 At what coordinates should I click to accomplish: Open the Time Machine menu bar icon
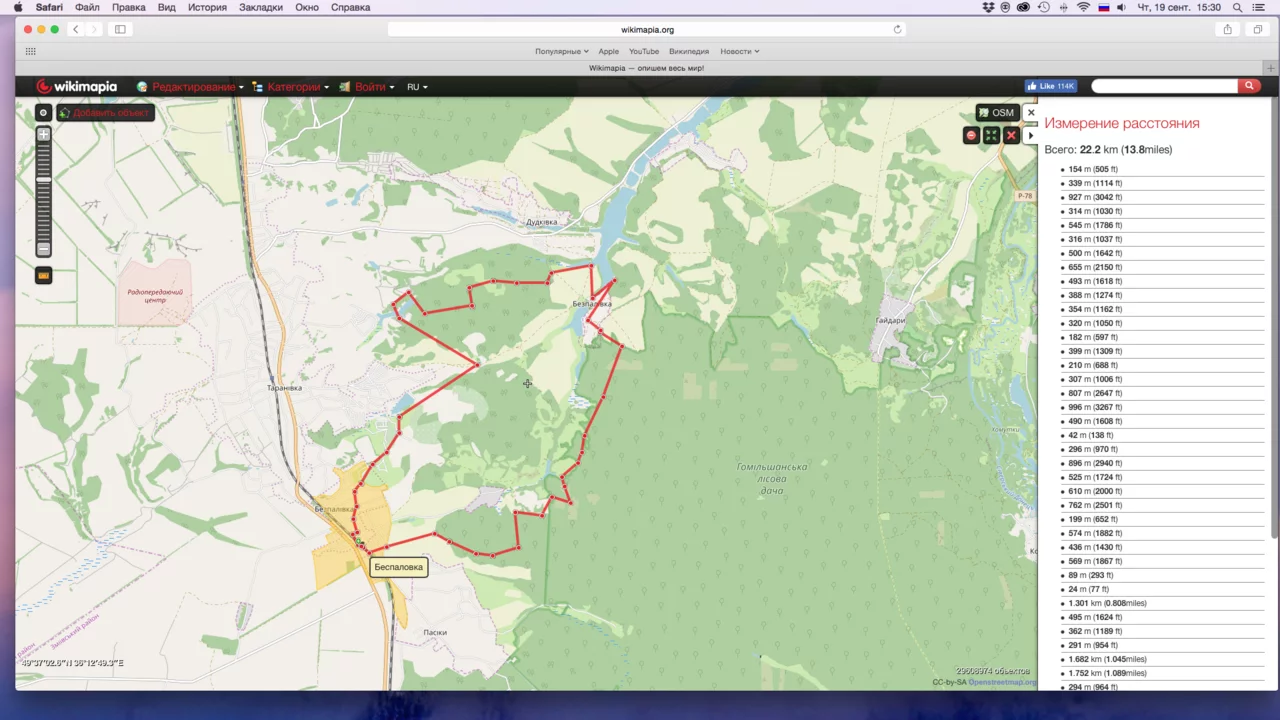click(1043, 7)
